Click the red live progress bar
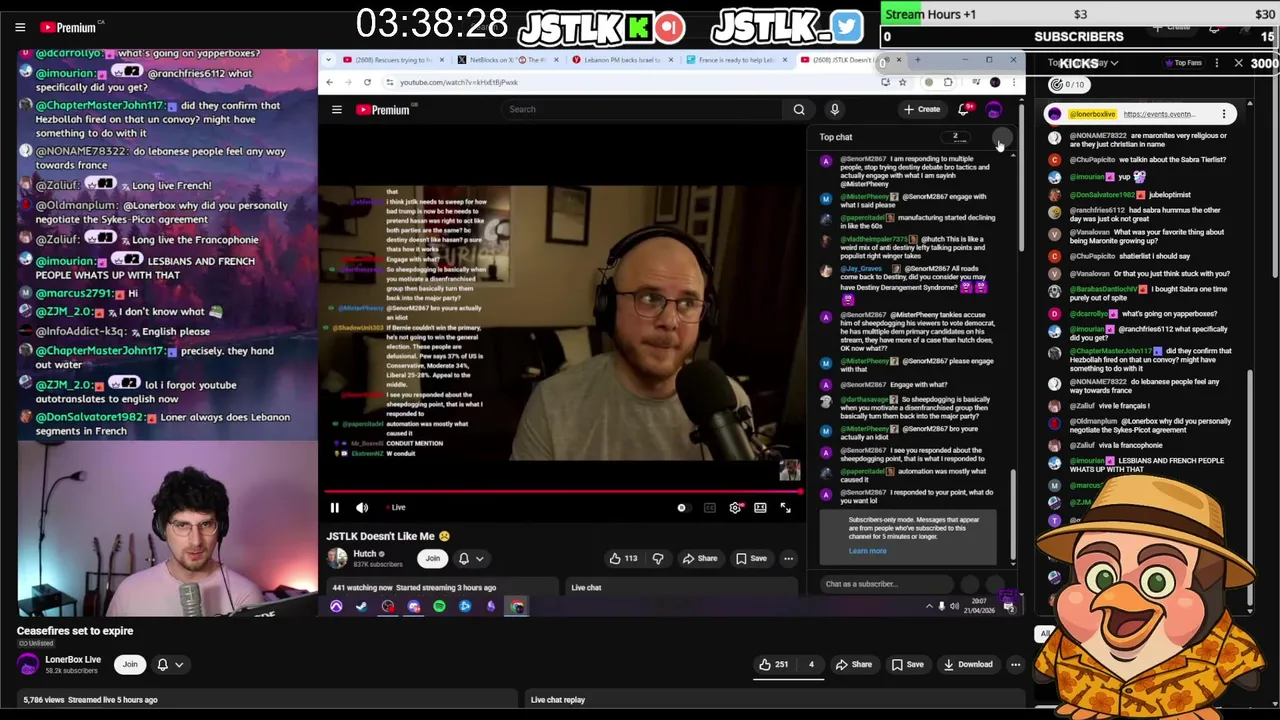 click(563, 492)
